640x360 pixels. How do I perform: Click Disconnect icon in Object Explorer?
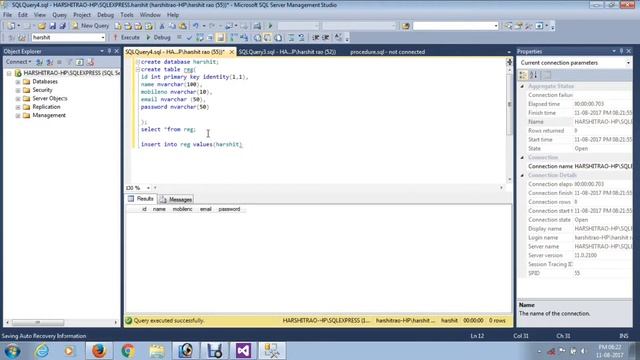point(49,62)
